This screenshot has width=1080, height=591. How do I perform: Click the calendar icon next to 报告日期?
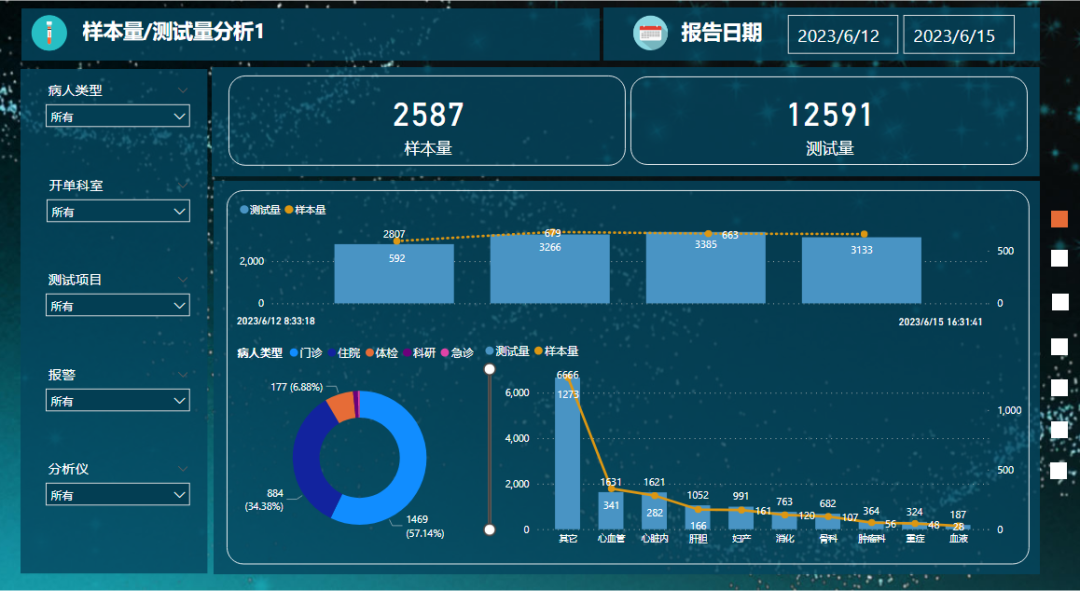pos(650,32)
